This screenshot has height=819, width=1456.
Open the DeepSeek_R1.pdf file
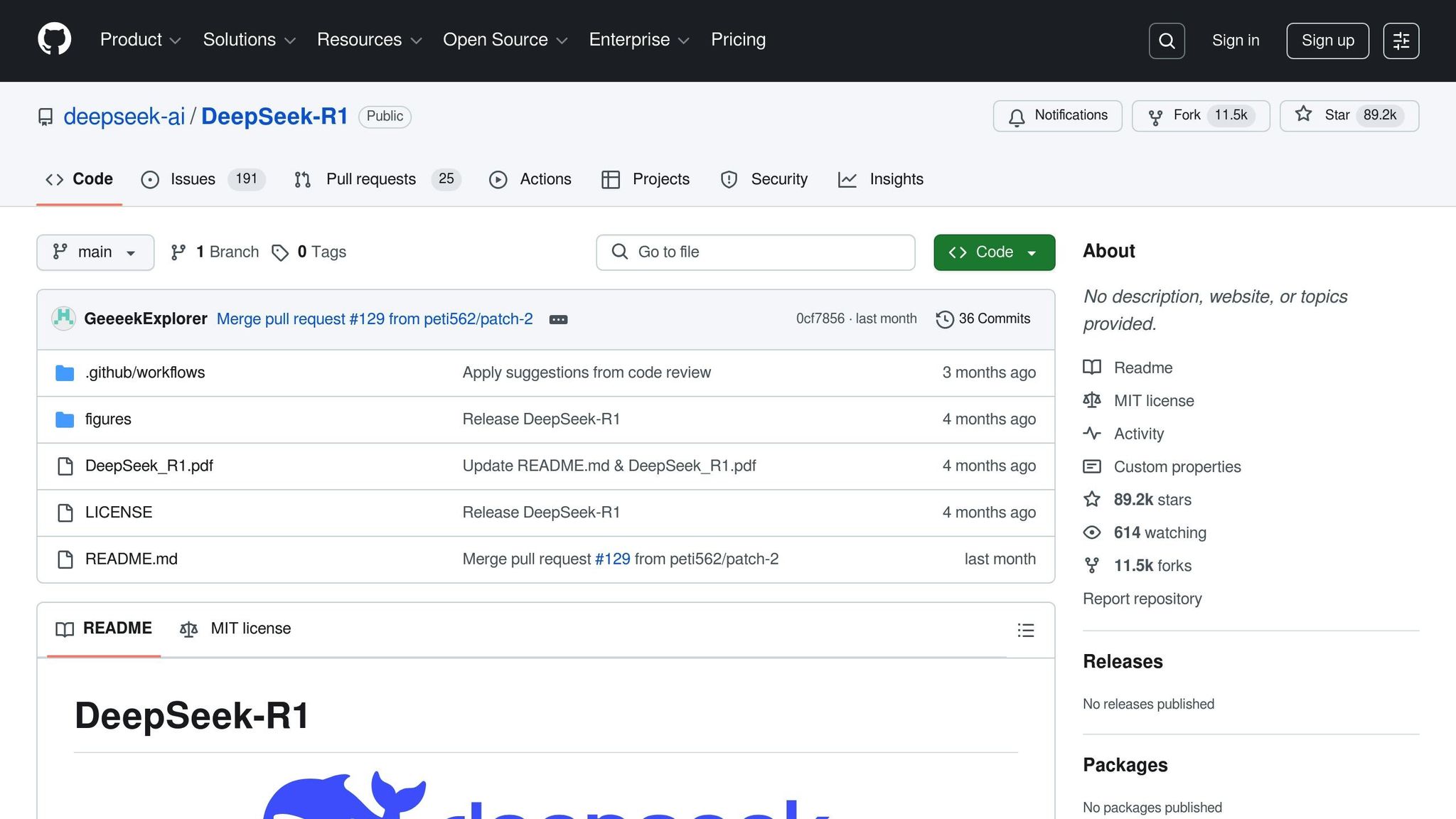(x=149, y=466)
